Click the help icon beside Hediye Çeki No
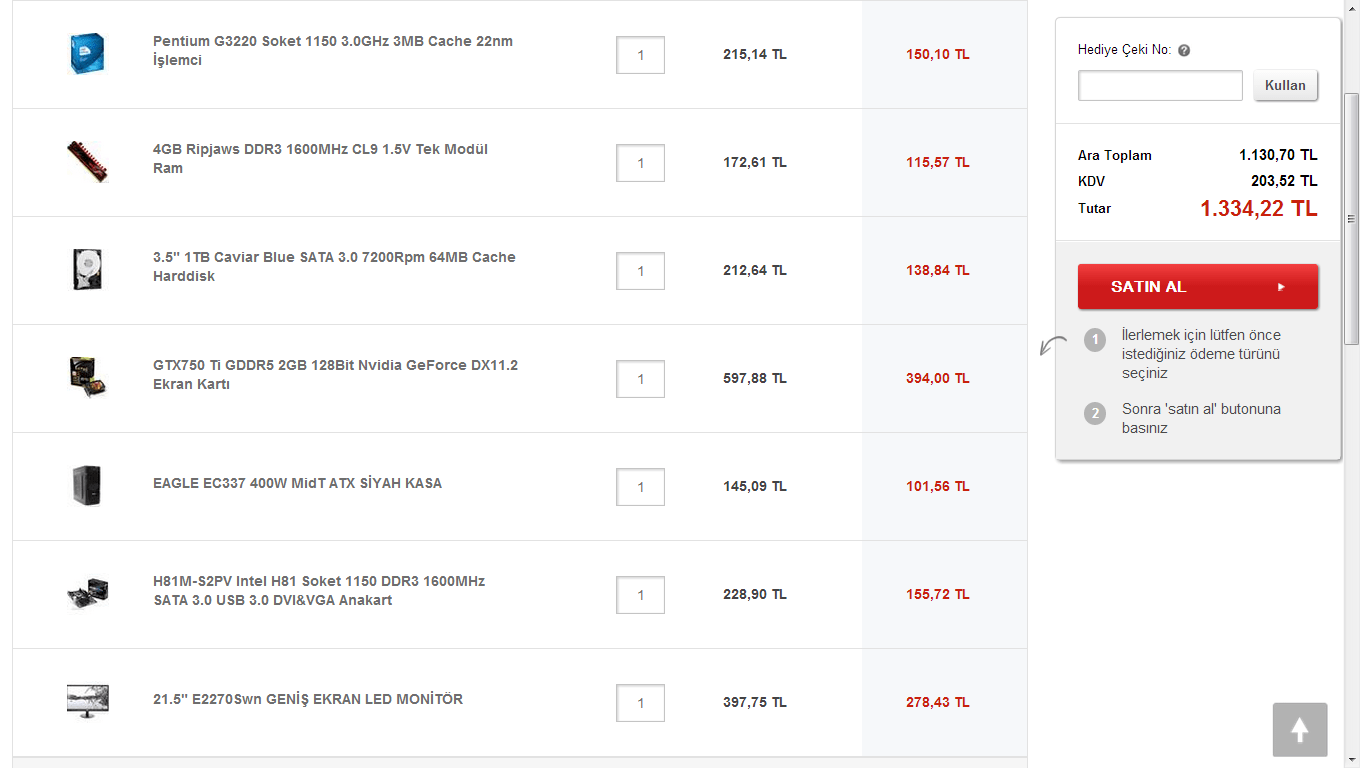Viewport: 1360px width, 768px height. [1184, 50]
